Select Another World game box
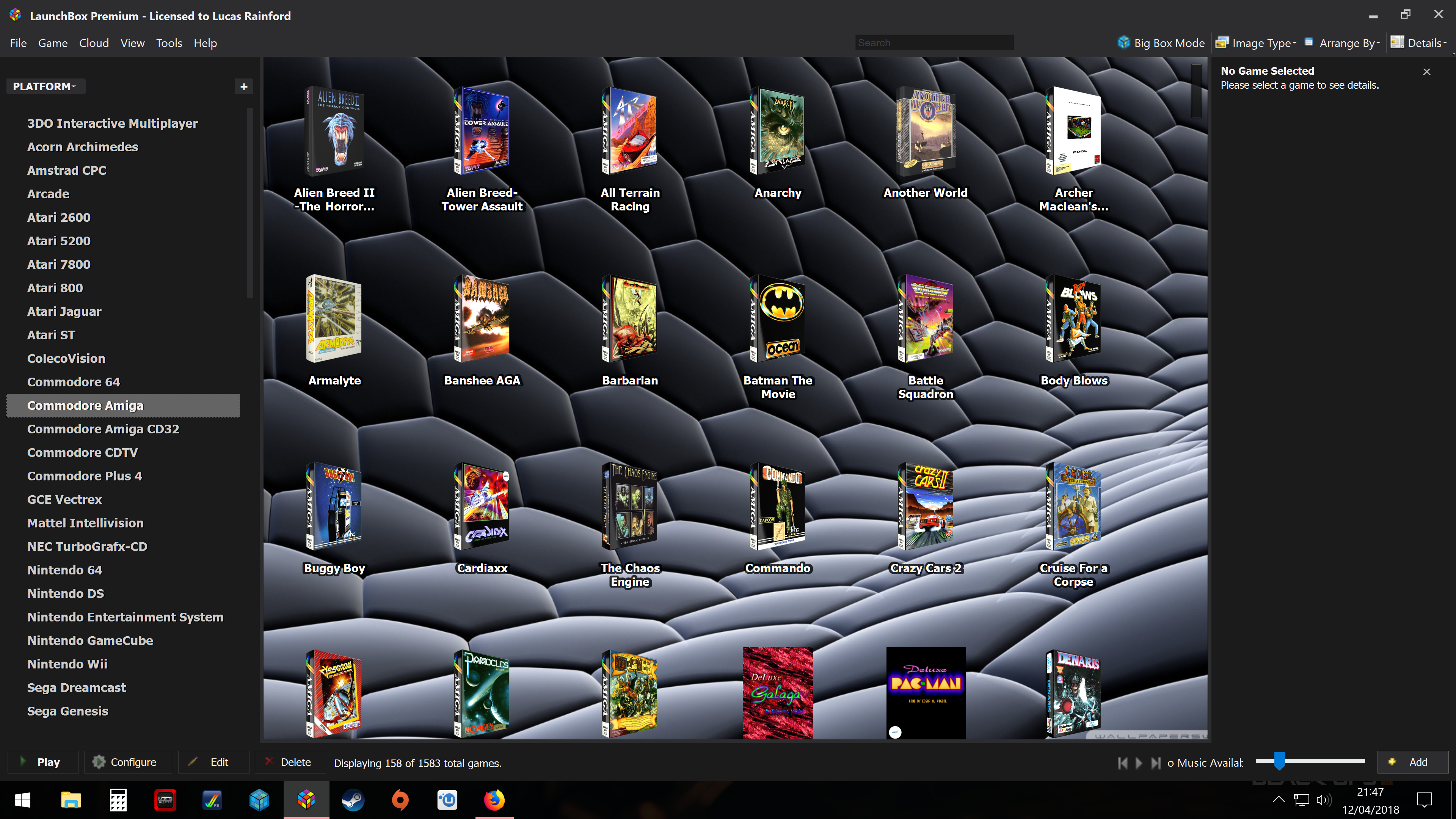Viewport: 1456px width, 819px height. tap(926, 131)
